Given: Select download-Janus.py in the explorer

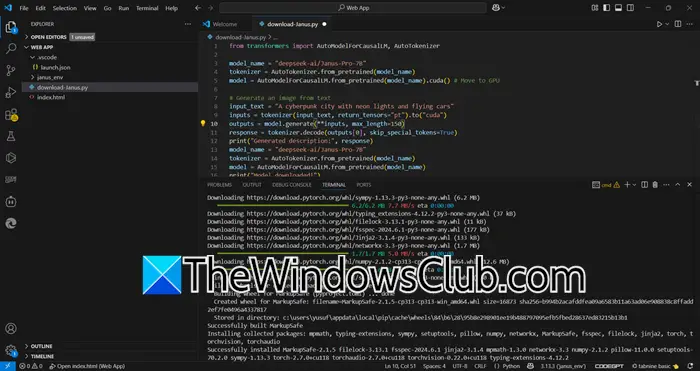Looking at the screenshot, I should [x=62, y=88].
